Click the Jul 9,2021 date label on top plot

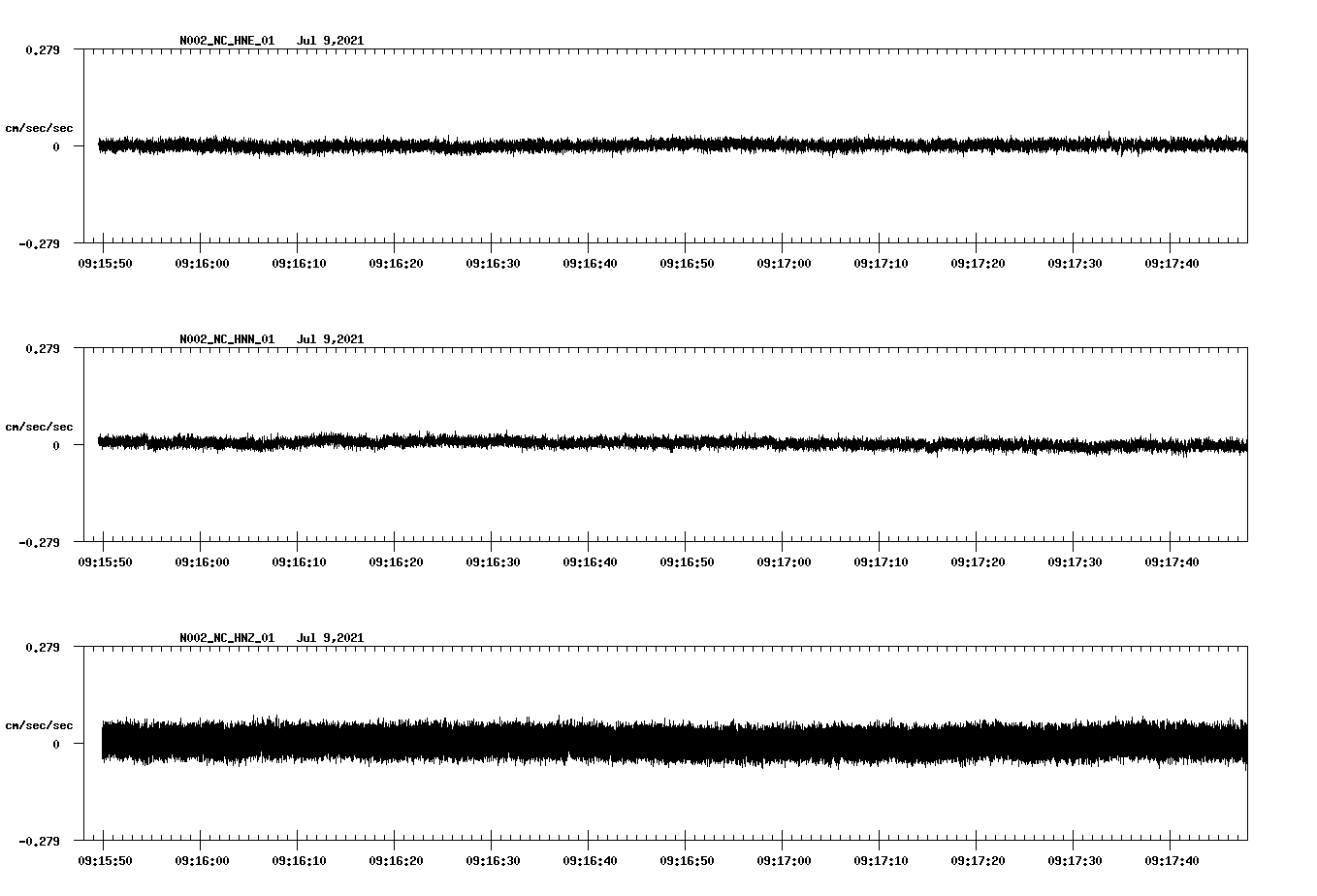(331, 41)
